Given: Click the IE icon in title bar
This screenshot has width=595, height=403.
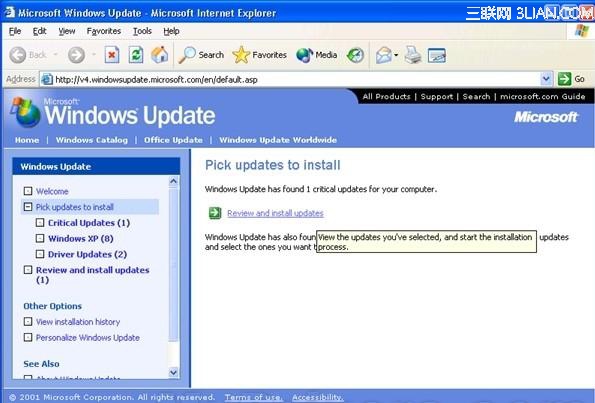Looking at the screenshot, I should [9, 12].
